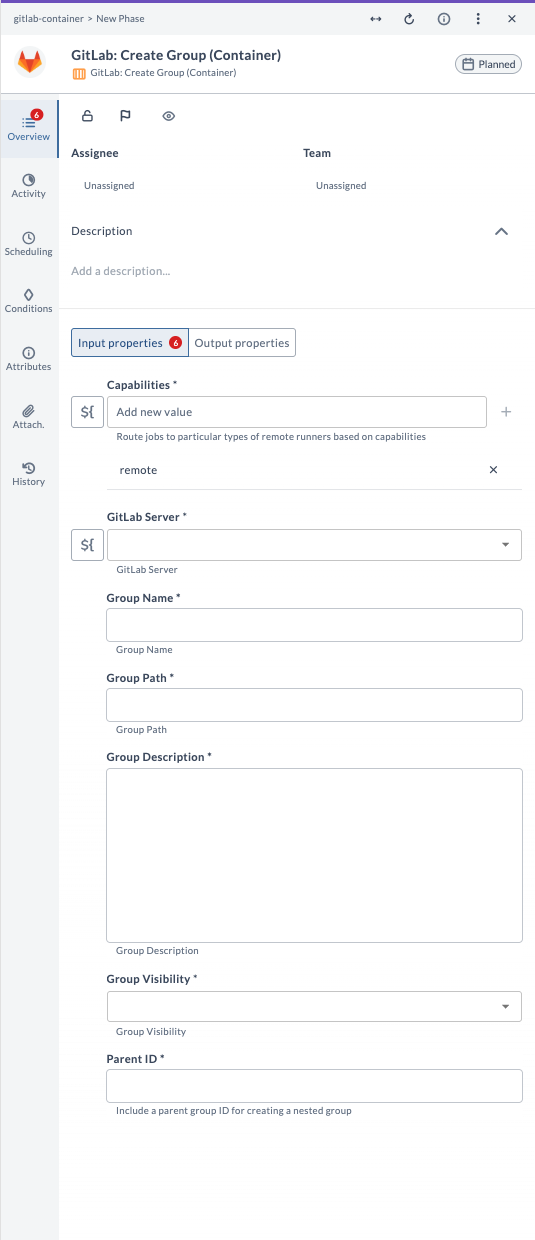Click the container icon beside task subtitle

(79, 73)
